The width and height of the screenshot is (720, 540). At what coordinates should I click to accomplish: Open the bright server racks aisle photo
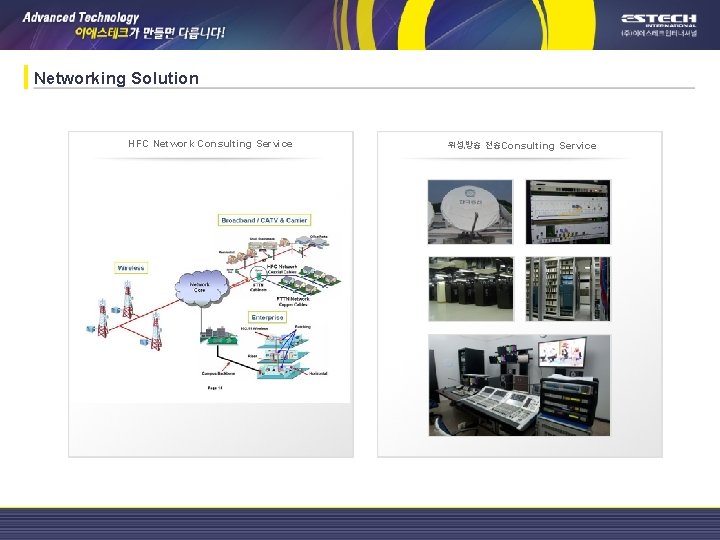pos(568,289)
